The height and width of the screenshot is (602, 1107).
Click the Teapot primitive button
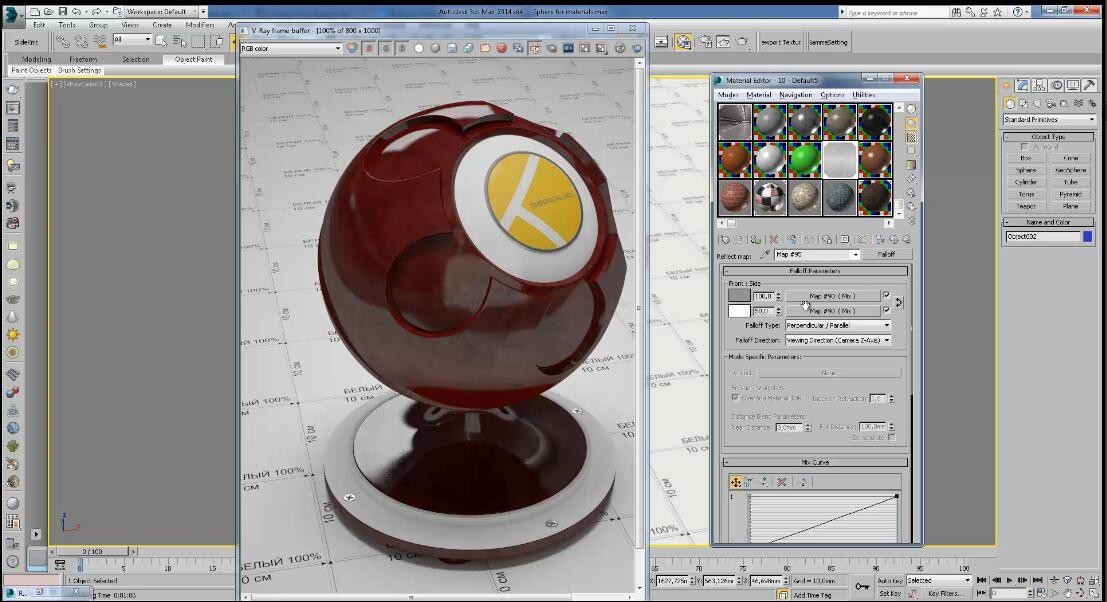[1026, 206]
